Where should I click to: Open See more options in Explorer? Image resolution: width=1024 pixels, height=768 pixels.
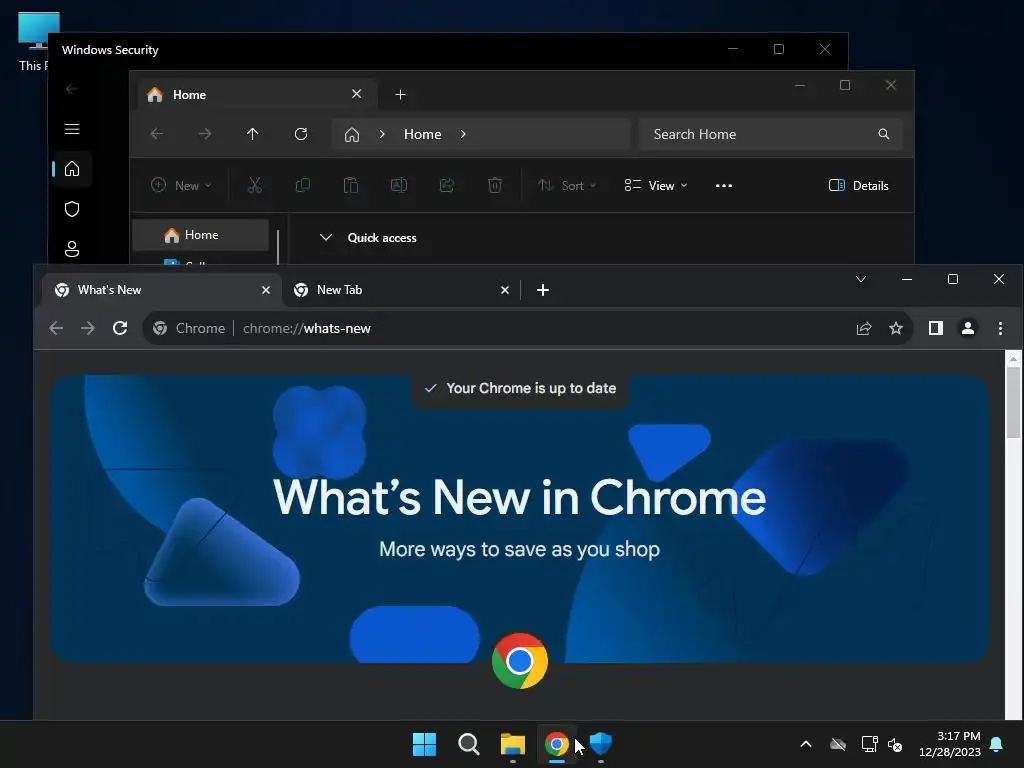click(724, 185)
